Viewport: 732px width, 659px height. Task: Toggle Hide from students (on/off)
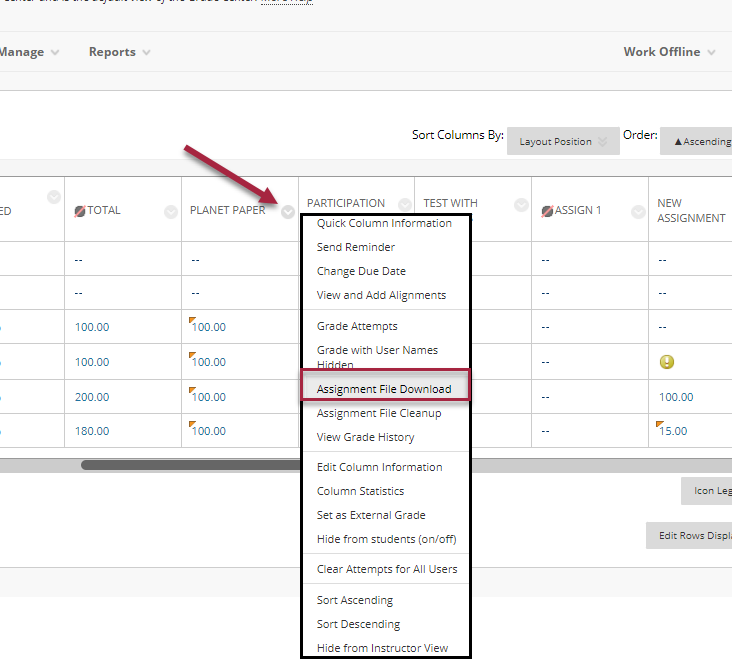pos(387,539)
